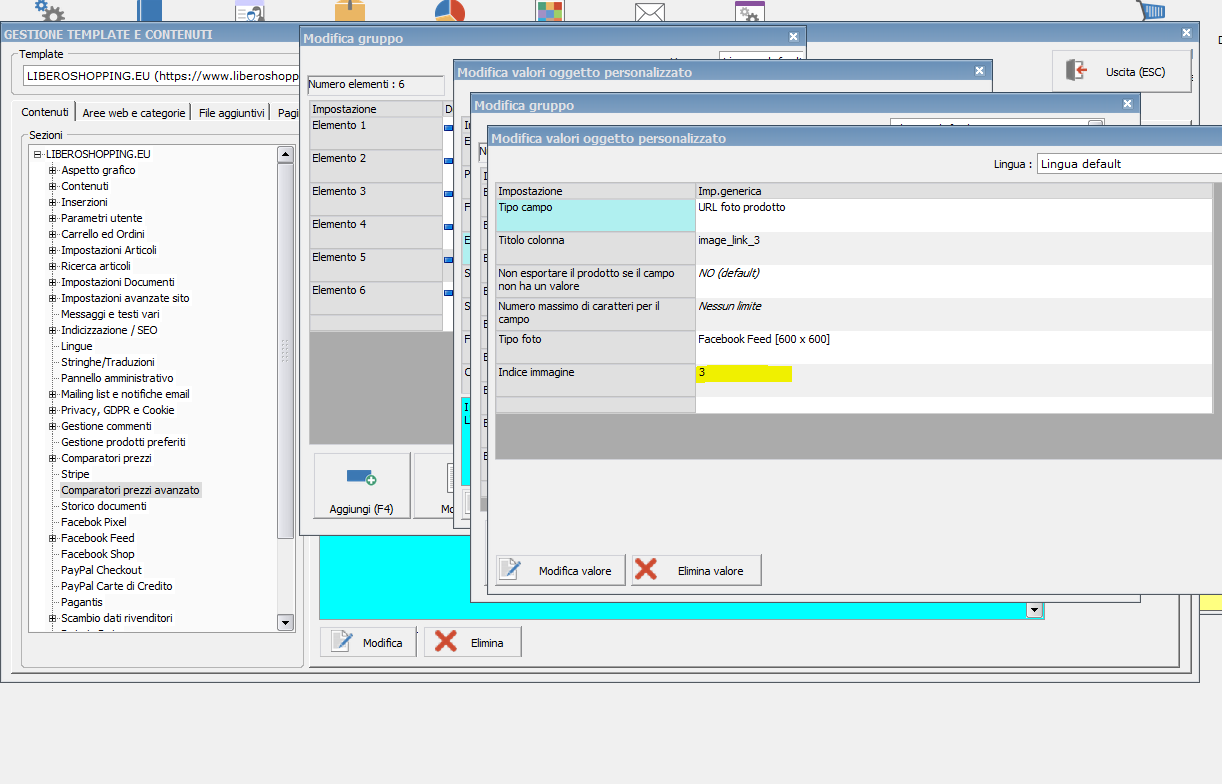The height and width of the screenshot is (784, 1222).
Task: Expand the Inserzioni node
Action: click(53, 202)
